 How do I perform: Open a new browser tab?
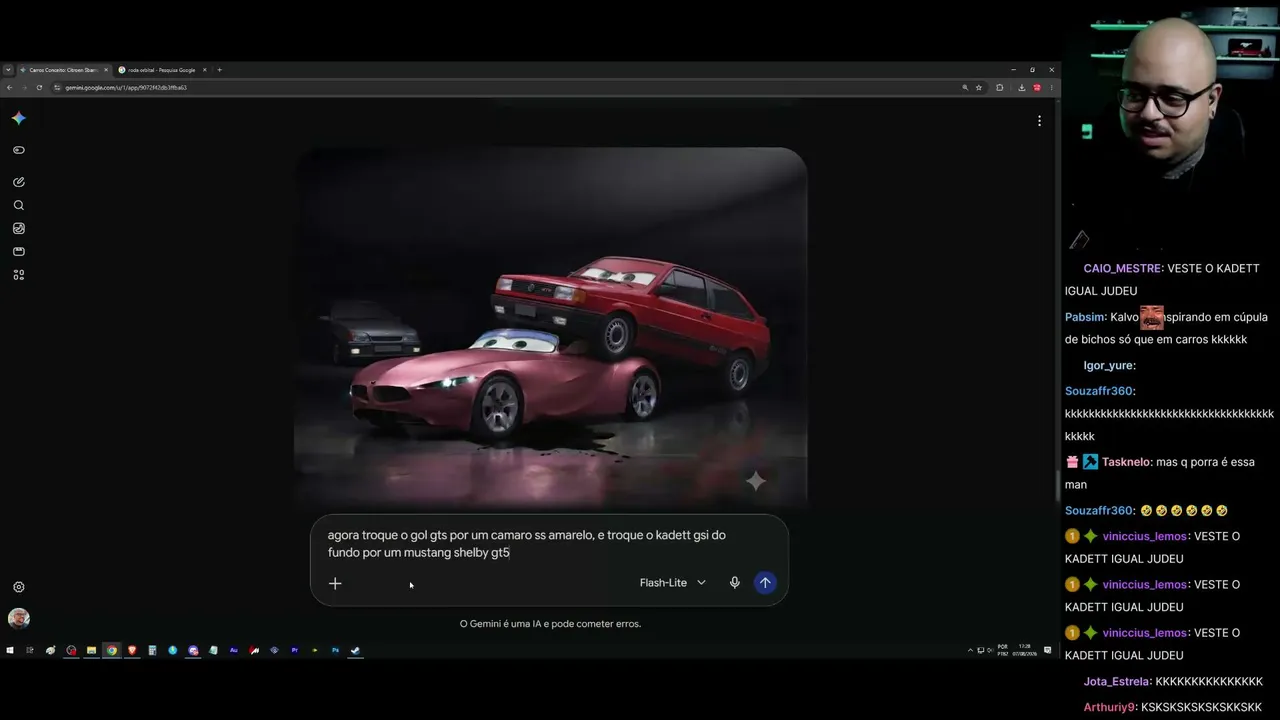click(220, 70)
